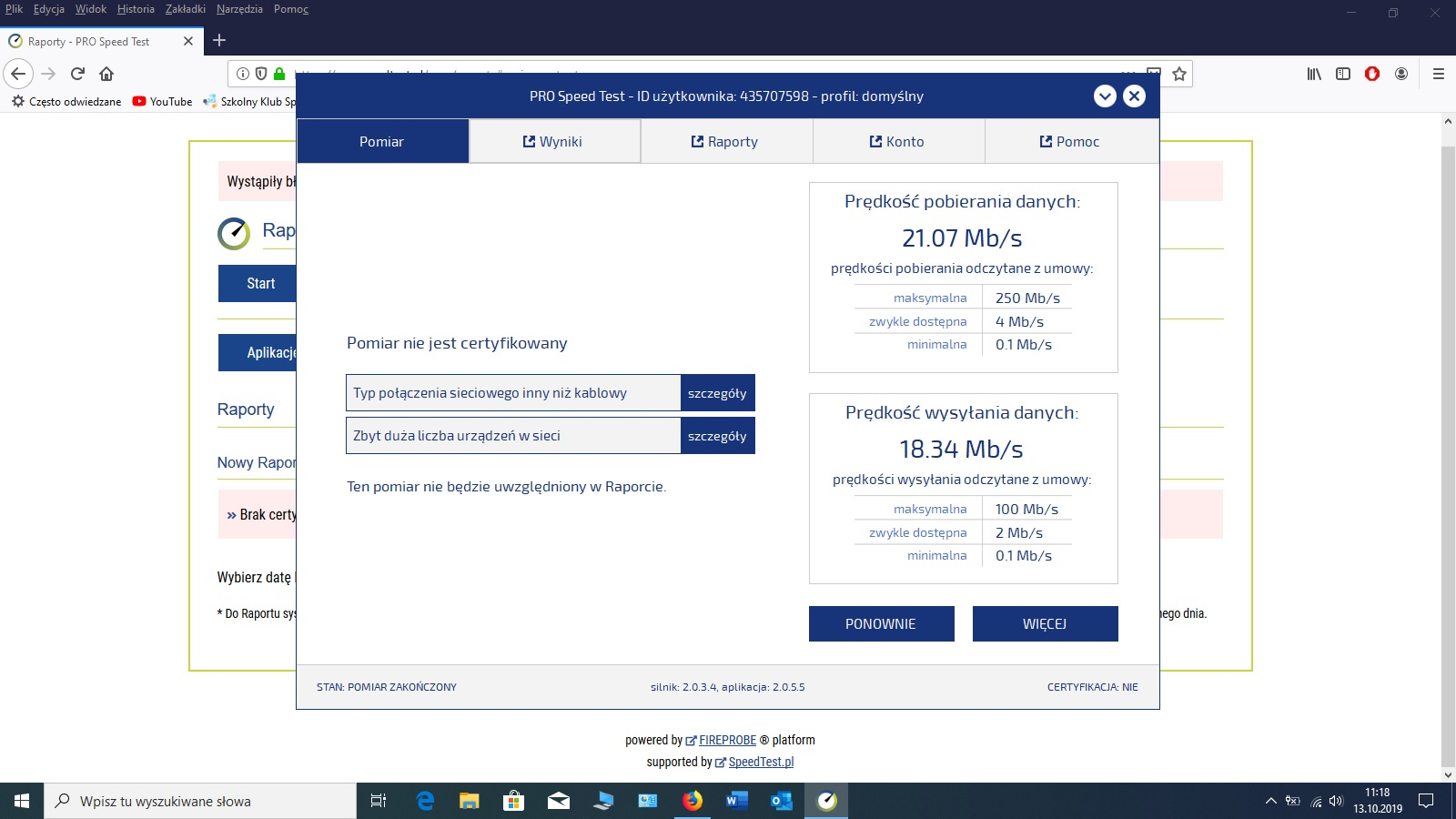Screen dimensions: 1456x819
Task: Close the PRO Speed Test dialog with the X icon
Action: tap(1134, 96)
